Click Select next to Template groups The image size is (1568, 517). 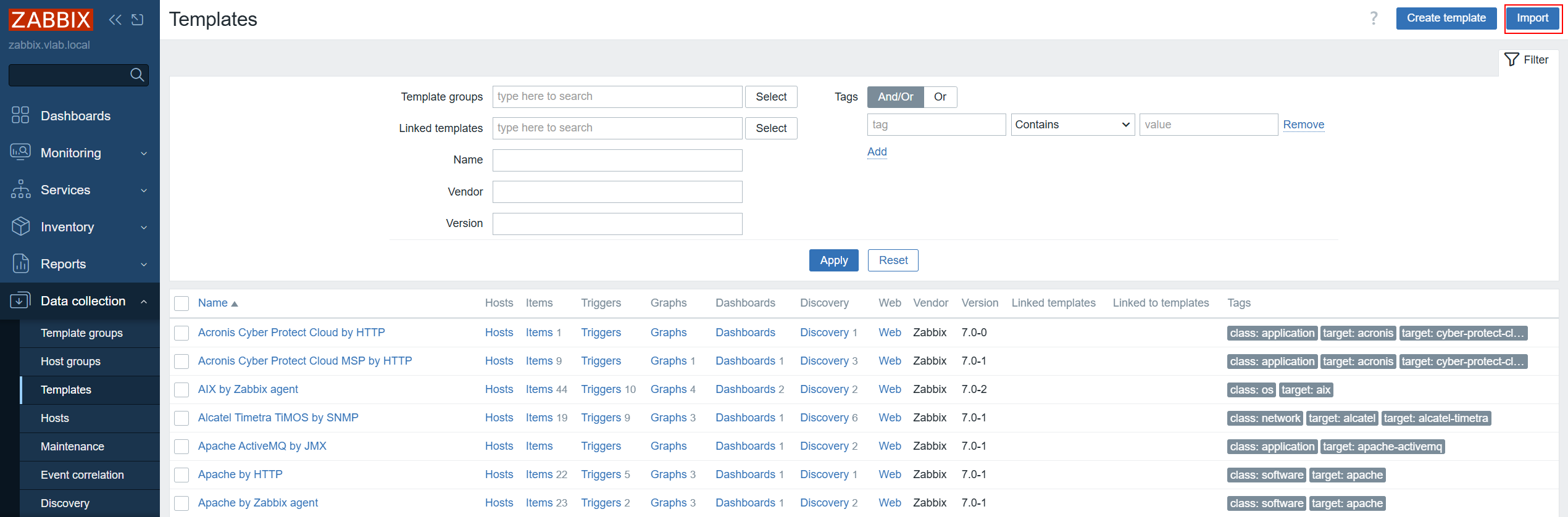pyautogui.click(x=771, y=97)
